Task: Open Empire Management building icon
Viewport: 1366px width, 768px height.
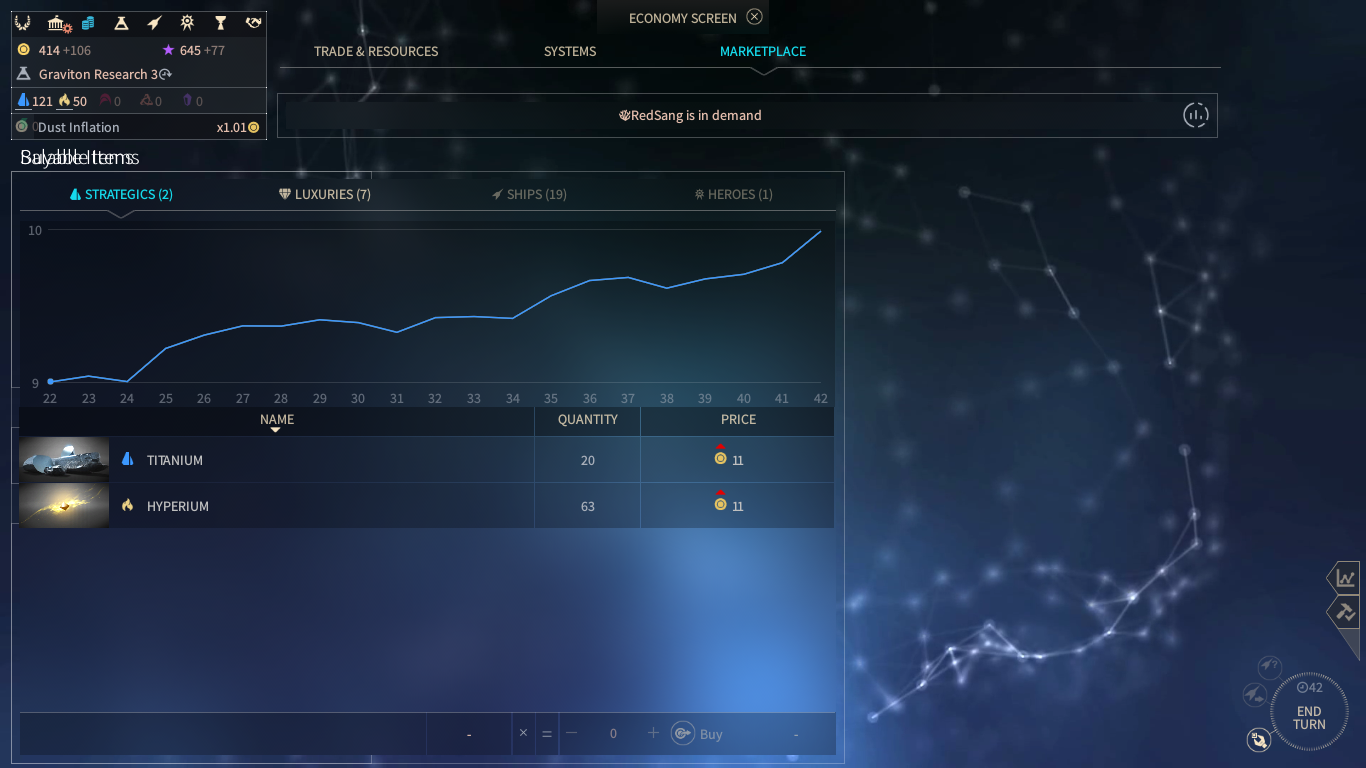Action: click(58, 23)
